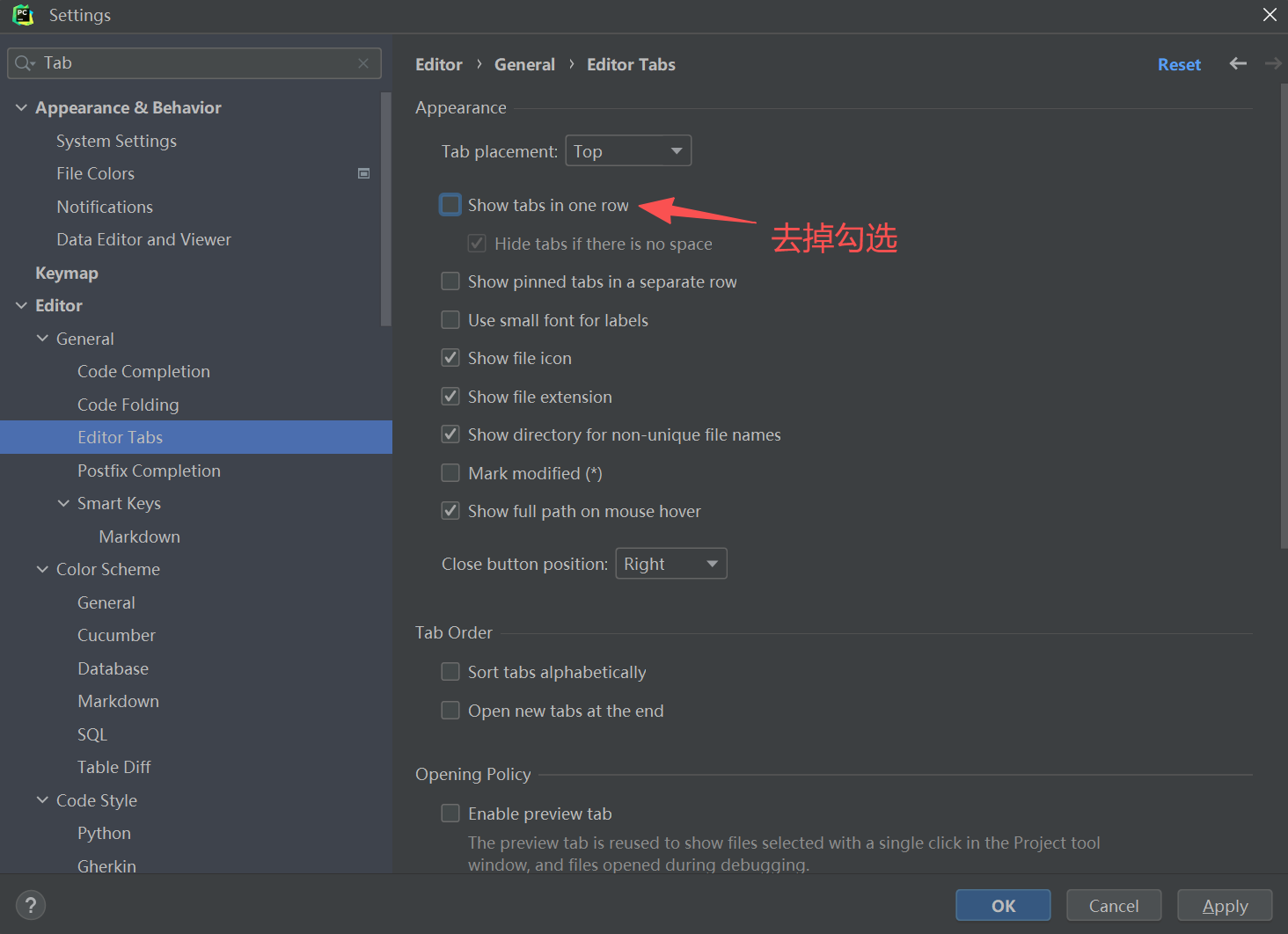
Task: Click the Apply button
Action: click(x=1225, y=905)
